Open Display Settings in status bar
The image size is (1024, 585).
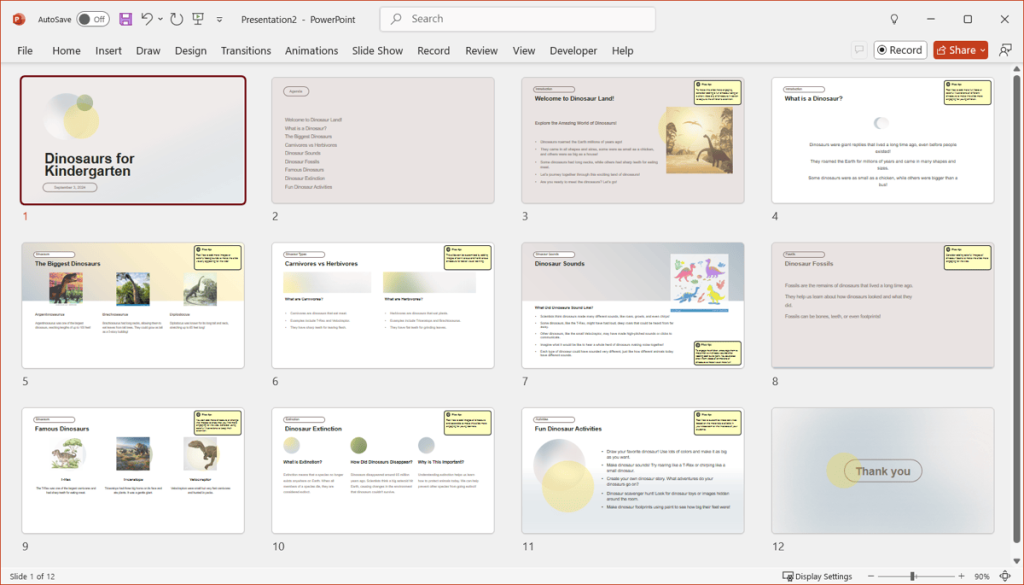(x=818, y=576)
